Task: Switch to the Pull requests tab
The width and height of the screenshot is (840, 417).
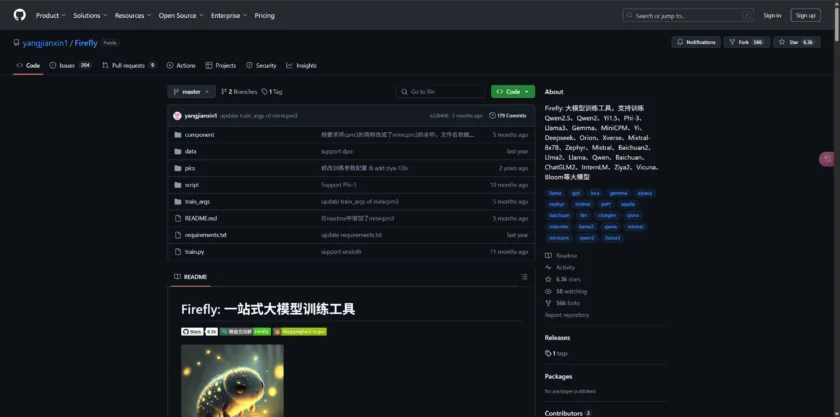Action: pyautogui.click(x=129, y=65)
